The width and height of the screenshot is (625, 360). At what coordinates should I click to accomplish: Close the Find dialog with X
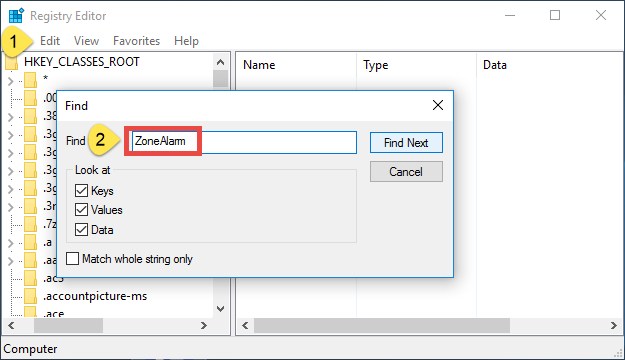tap(438, 105)
